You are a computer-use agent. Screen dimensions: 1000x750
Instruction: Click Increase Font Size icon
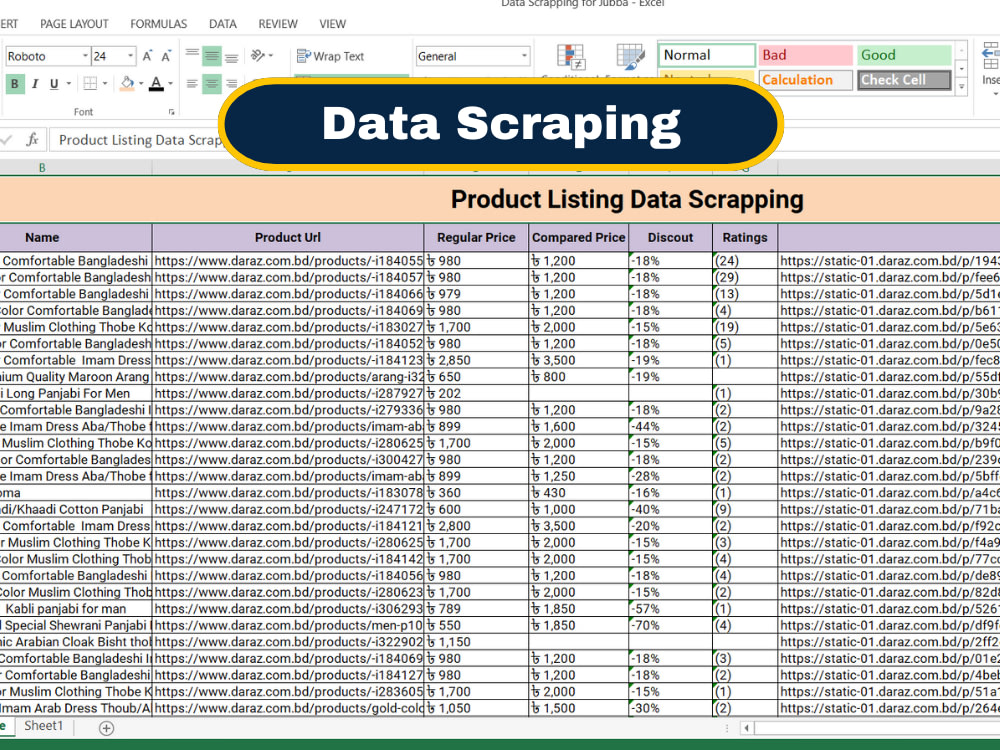(147, 56)
